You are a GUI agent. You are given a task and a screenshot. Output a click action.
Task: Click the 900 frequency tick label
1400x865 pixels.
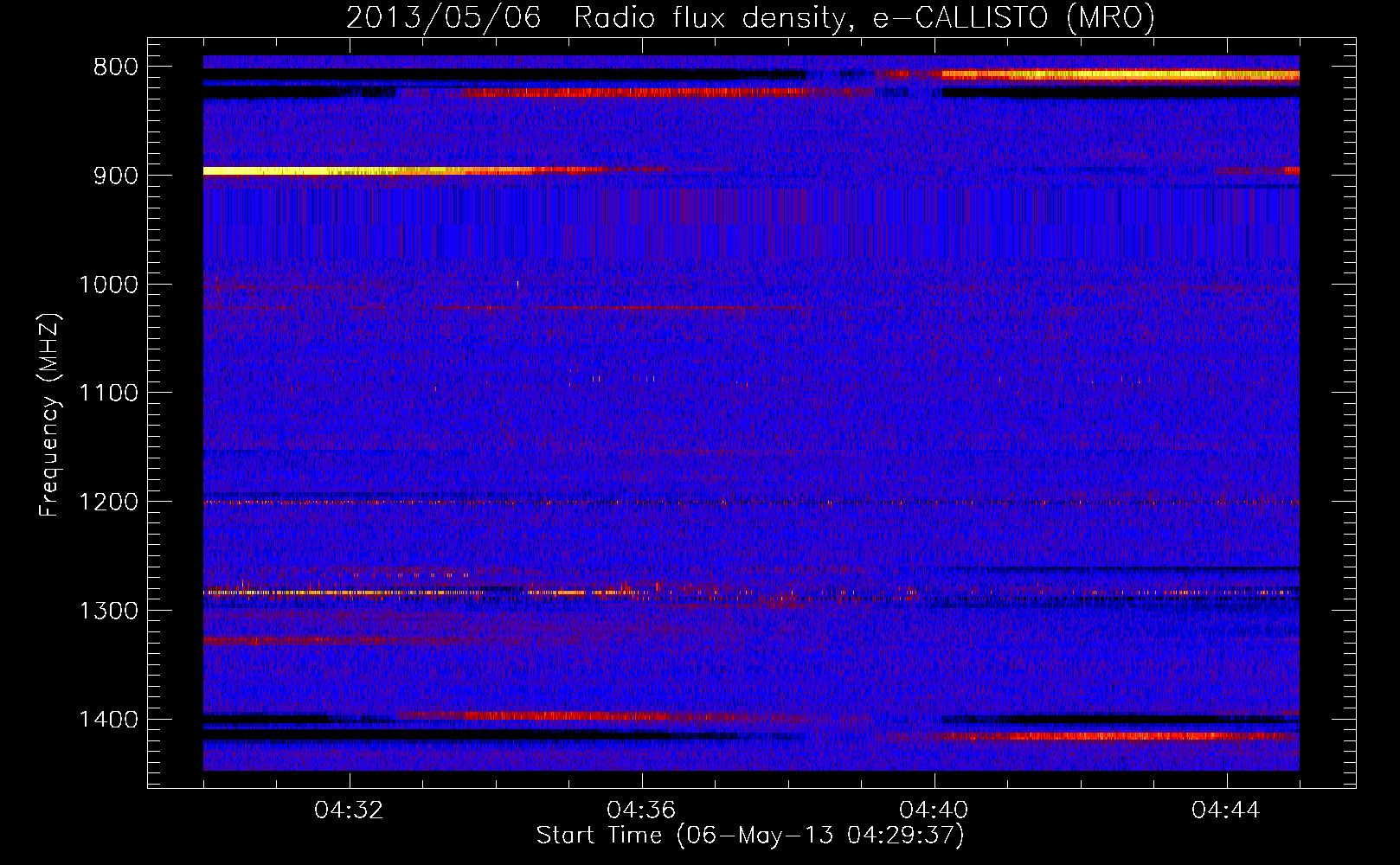[115, 176]
